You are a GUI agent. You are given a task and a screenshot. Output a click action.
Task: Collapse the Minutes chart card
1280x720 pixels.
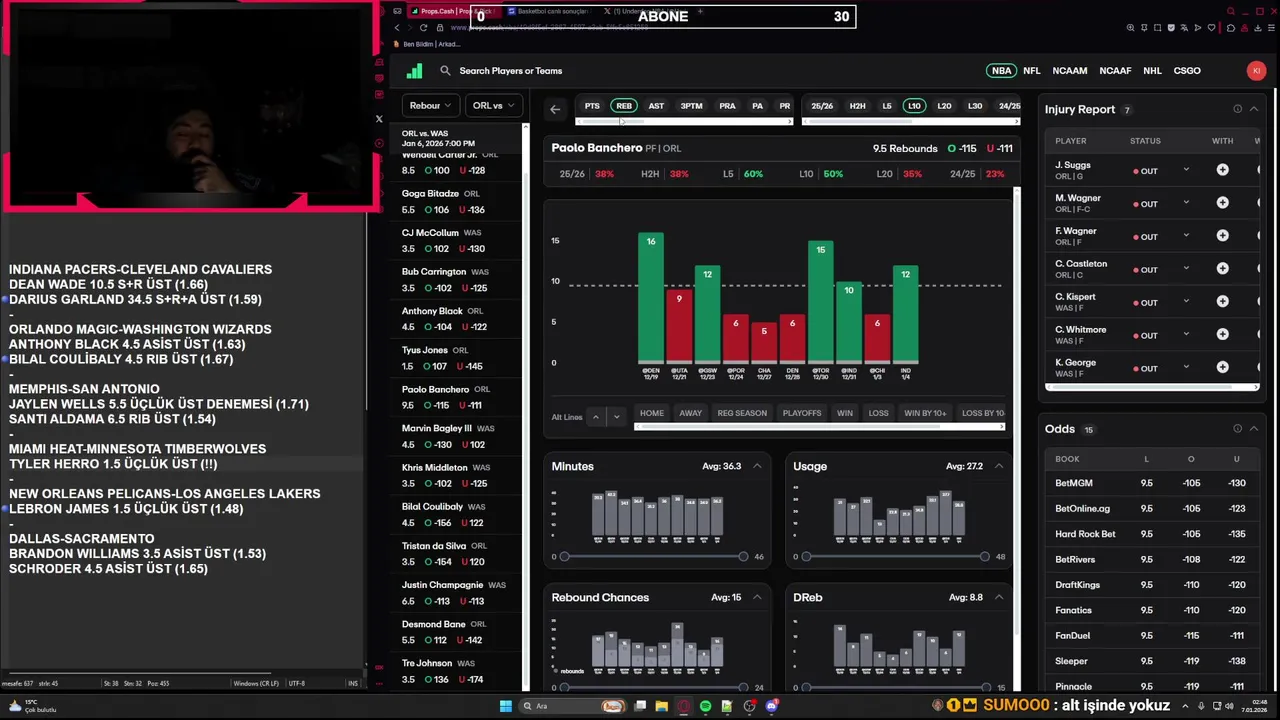click(x=757, y=466)
